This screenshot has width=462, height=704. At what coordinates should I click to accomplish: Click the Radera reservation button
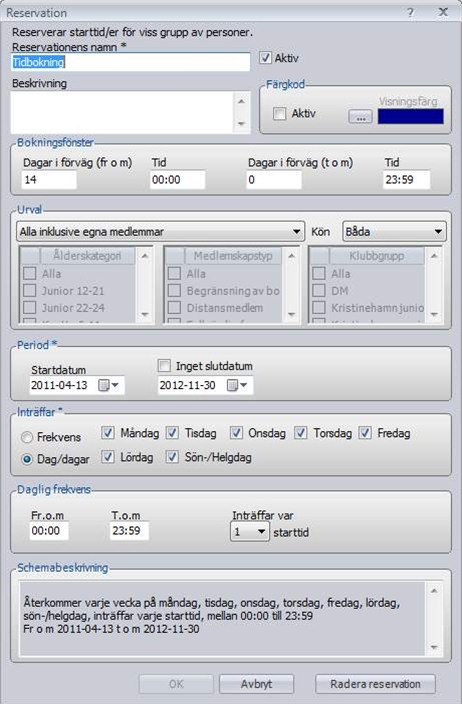tap(375, 684)
